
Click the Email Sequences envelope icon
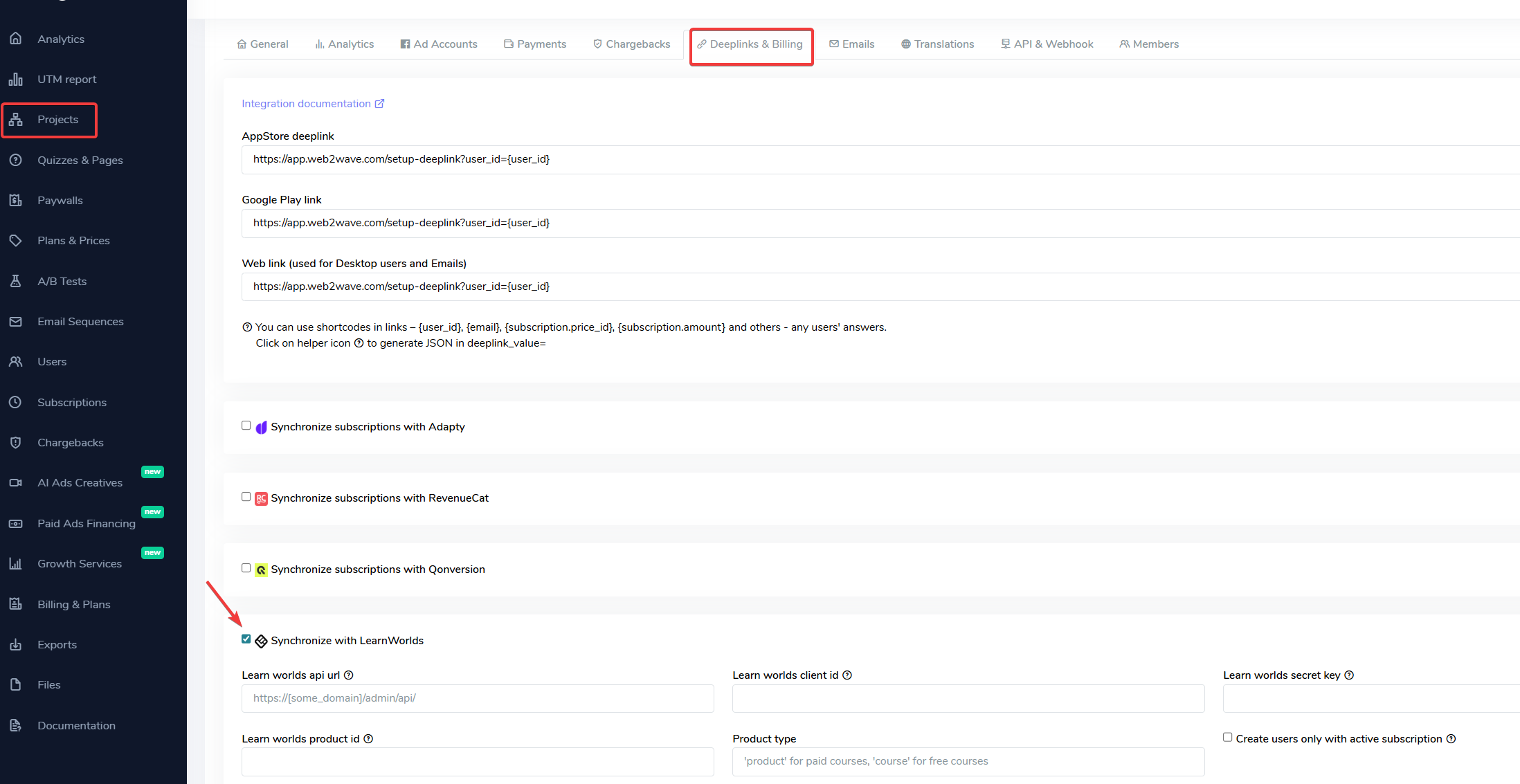pos(16,321)
